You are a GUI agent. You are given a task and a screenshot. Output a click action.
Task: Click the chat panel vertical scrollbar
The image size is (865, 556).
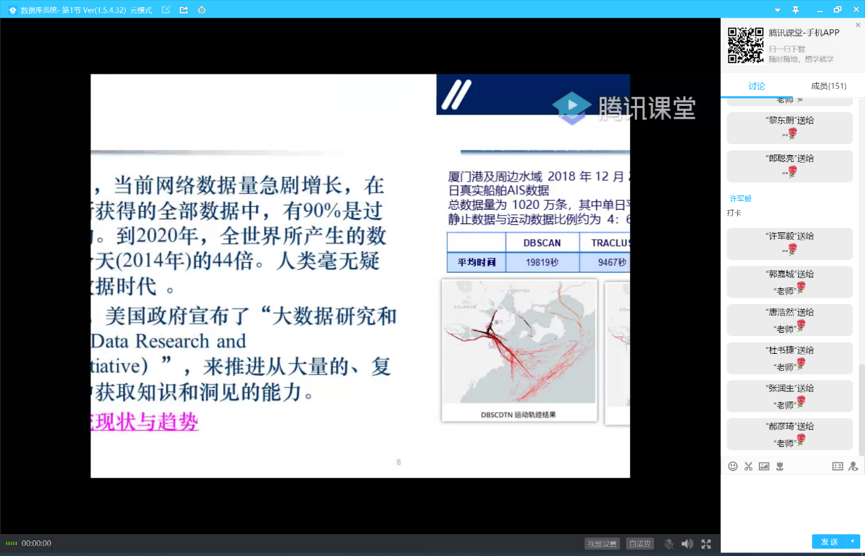(x=860, y=400)
